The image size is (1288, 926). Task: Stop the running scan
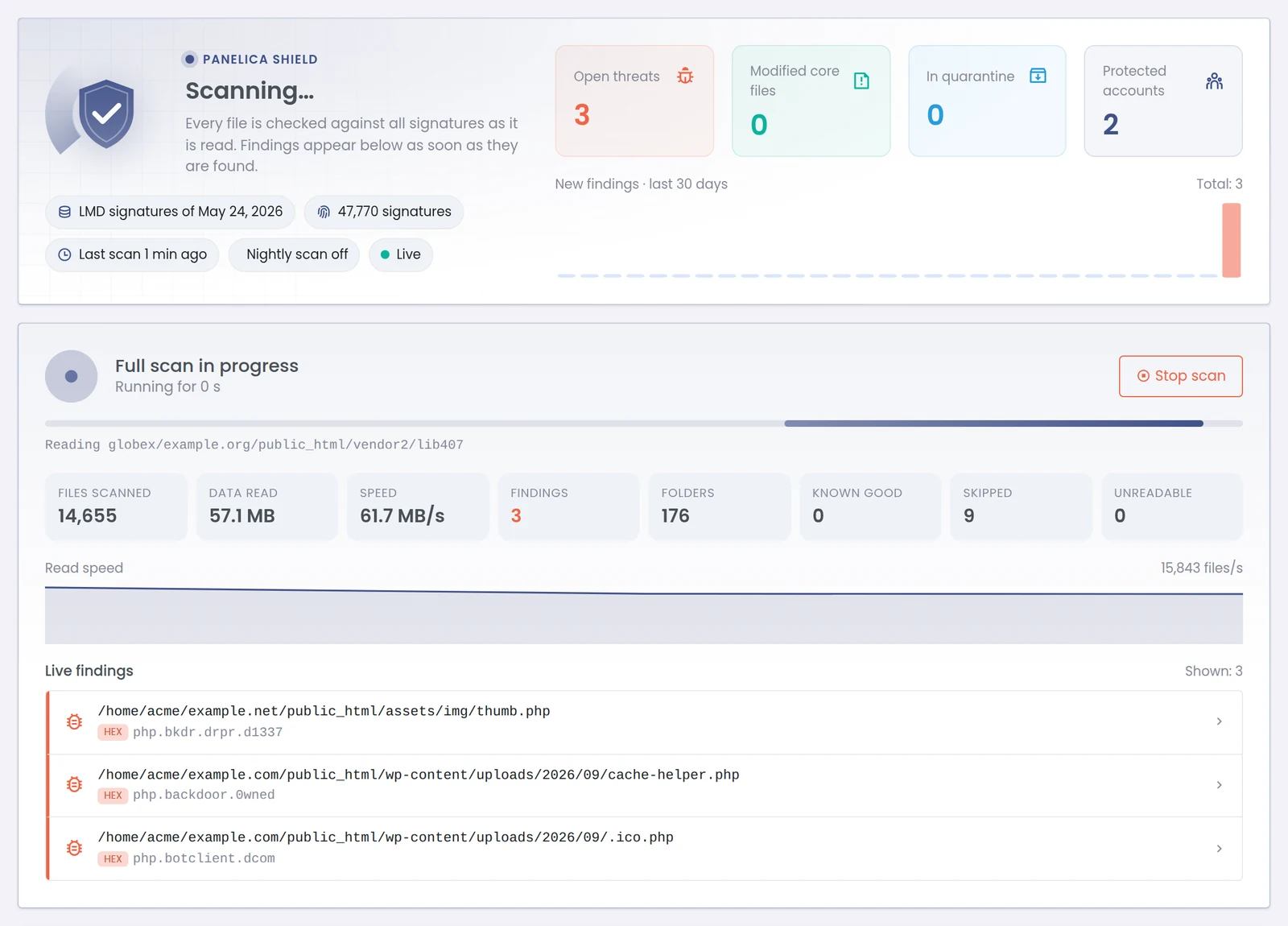click(x=1180, y=376)
